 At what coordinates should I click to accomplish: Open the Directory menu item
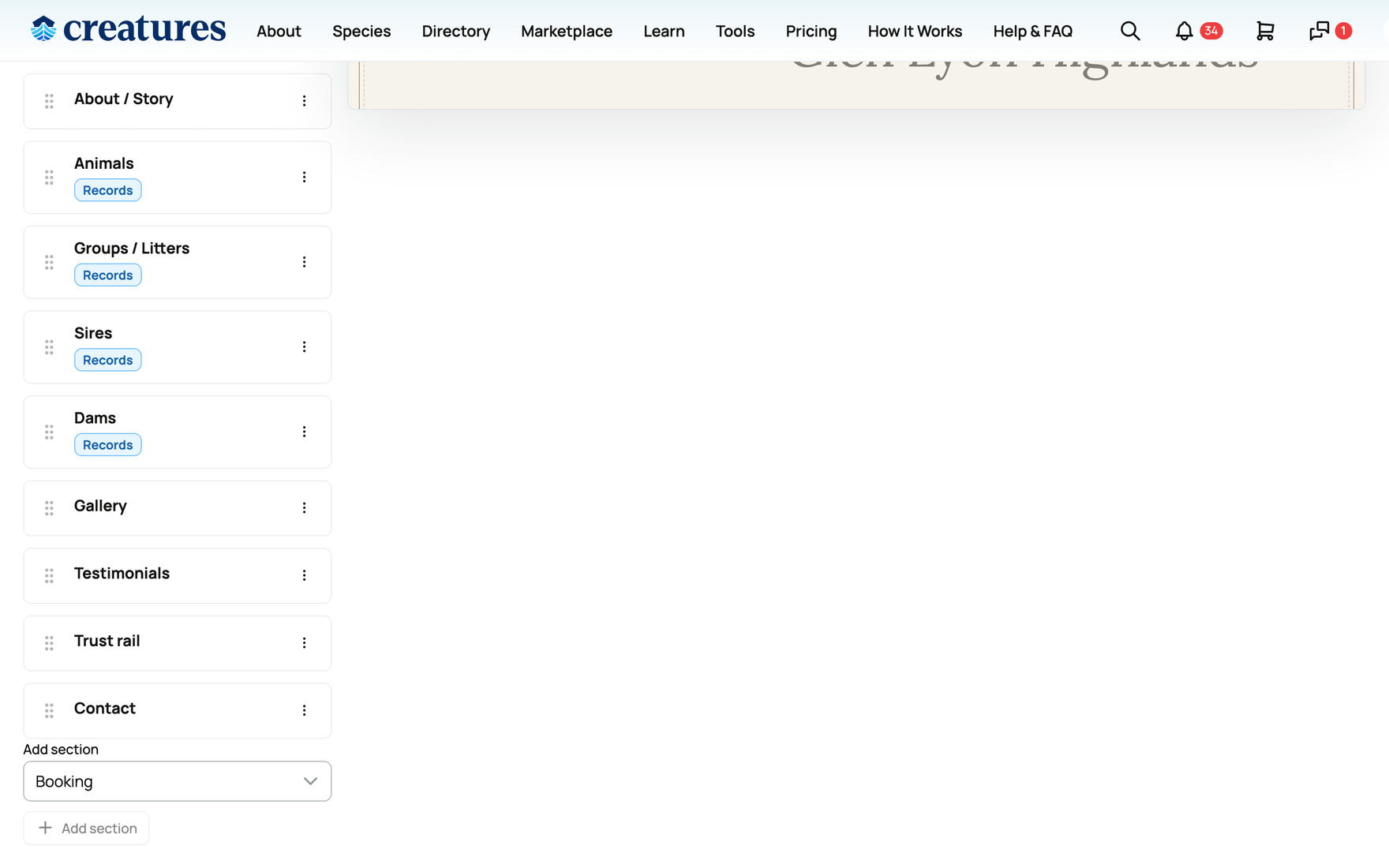pyautogui.click(x=456, y=31)
